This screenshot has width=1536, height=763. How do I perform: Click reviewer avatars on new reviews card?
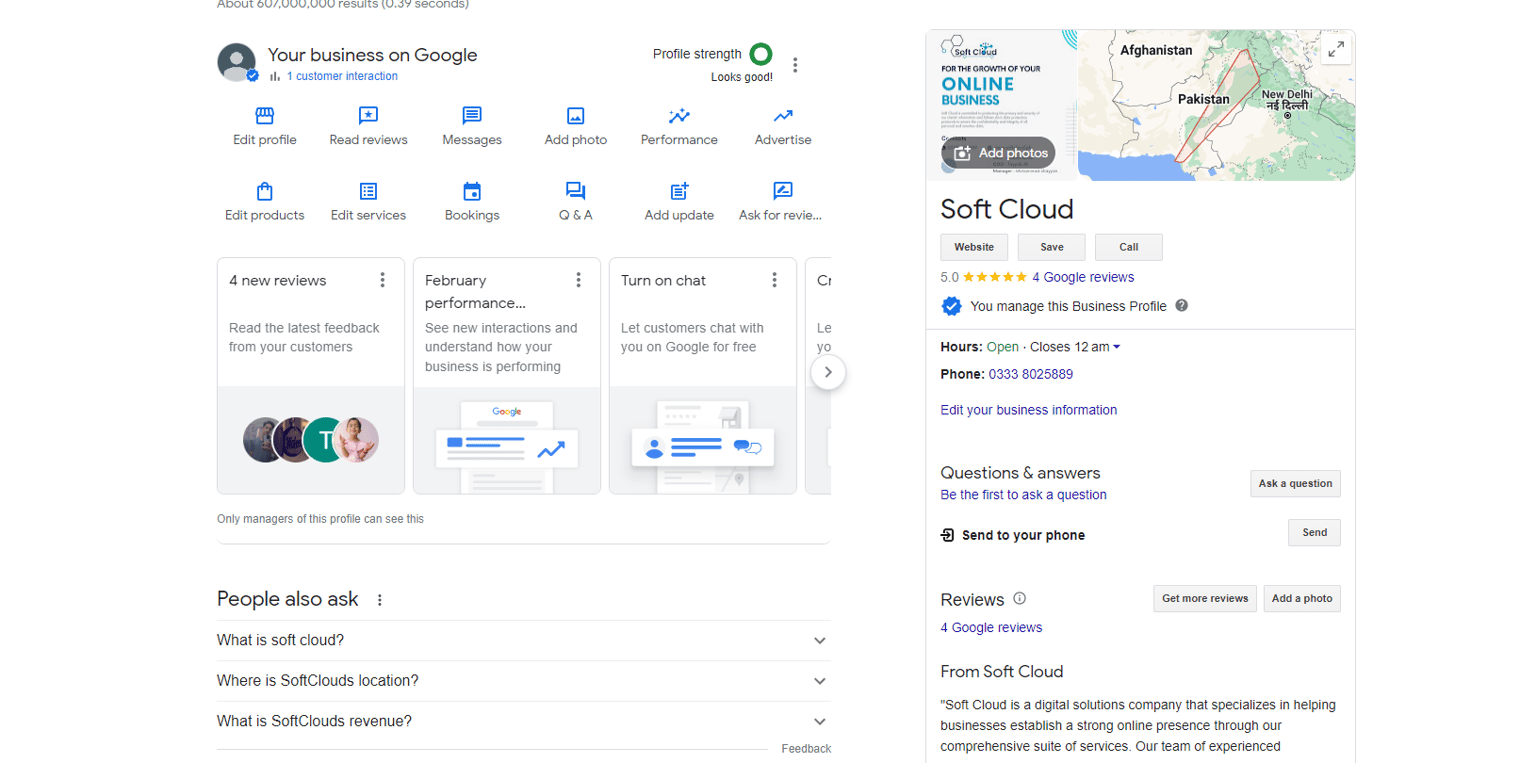pyautogui.click(x=311, y=440)
